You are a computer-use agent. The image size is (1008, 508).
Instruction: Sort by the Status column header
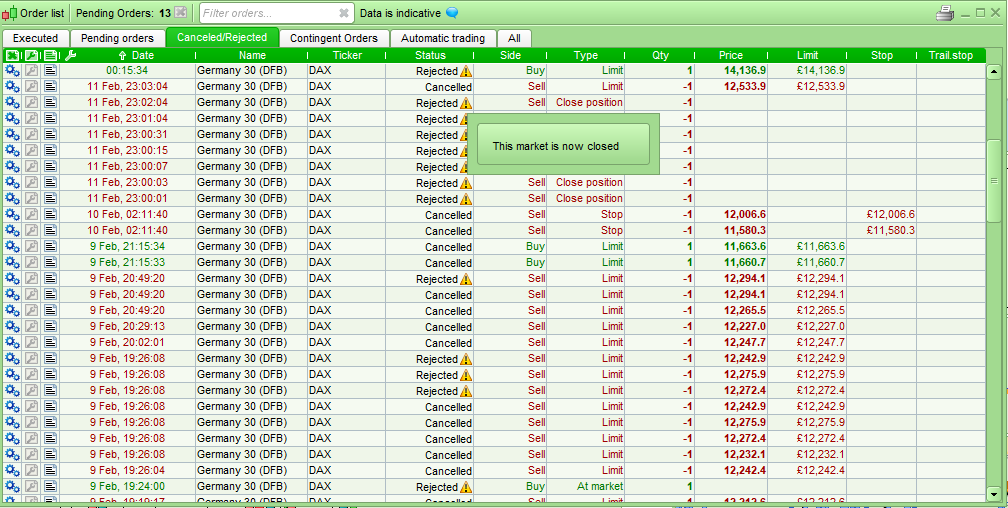pos(430,55)
